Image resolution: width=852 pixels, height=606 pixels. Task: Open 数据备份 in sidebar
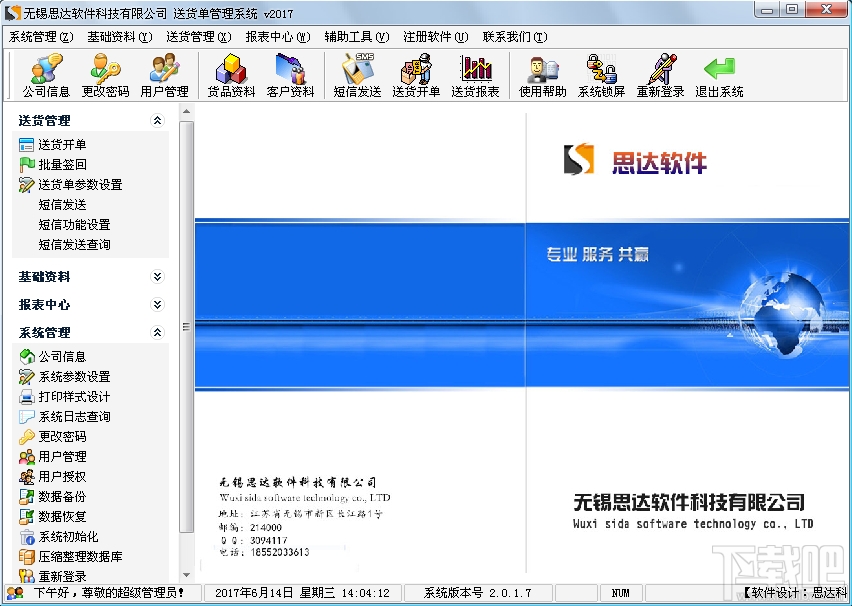(53, 497)
